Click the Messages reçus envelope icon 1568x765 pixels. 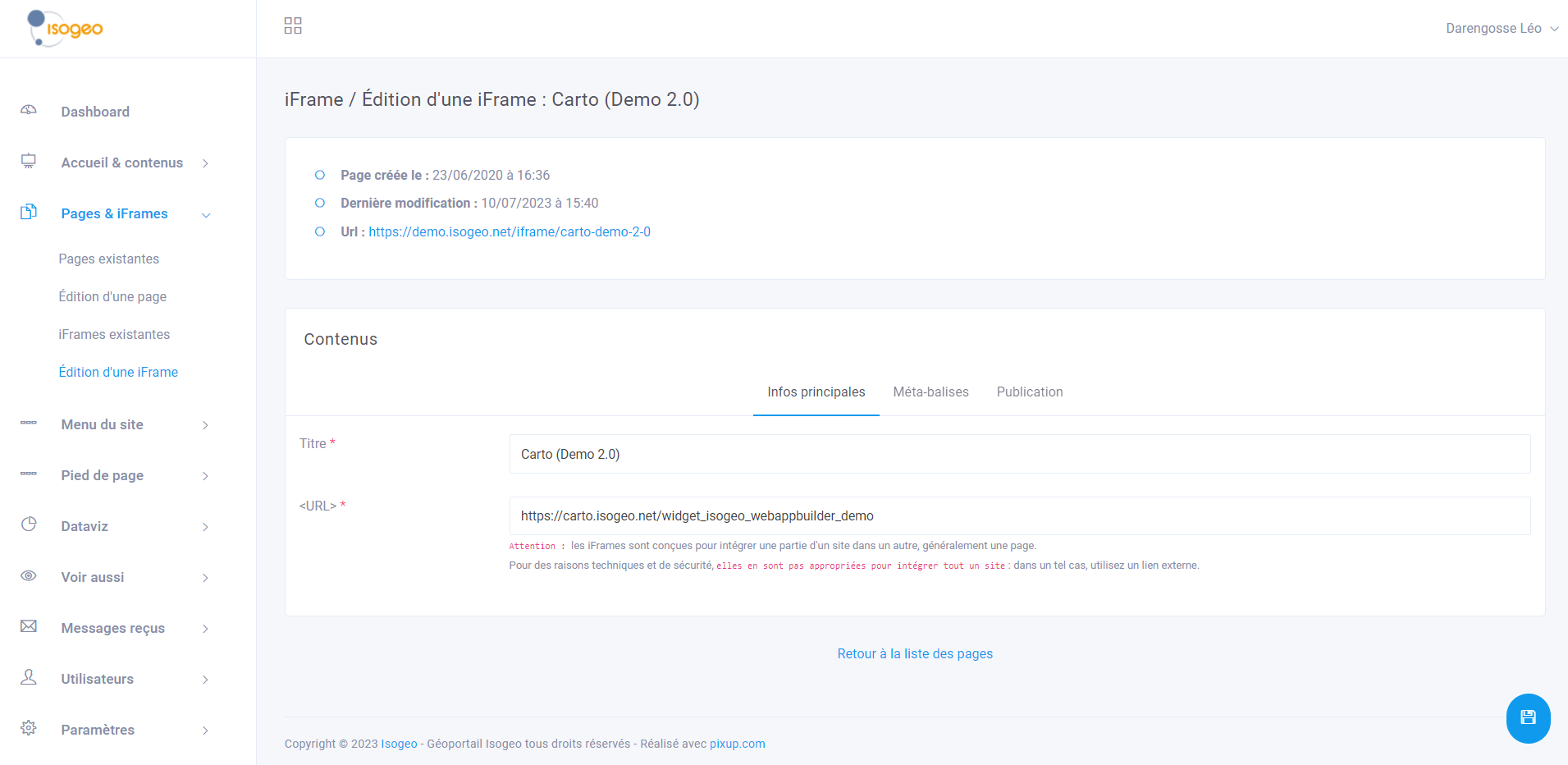(x=29, y=626)
